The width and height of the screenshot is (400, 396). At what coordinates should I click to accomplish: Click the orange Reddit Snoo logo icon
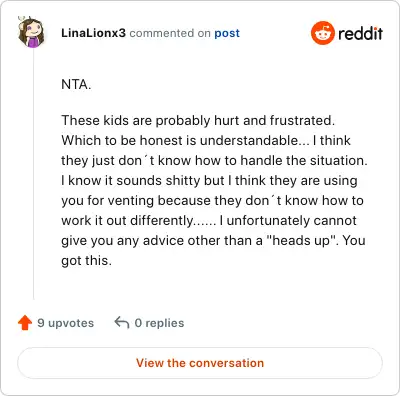tap(322, 33)
